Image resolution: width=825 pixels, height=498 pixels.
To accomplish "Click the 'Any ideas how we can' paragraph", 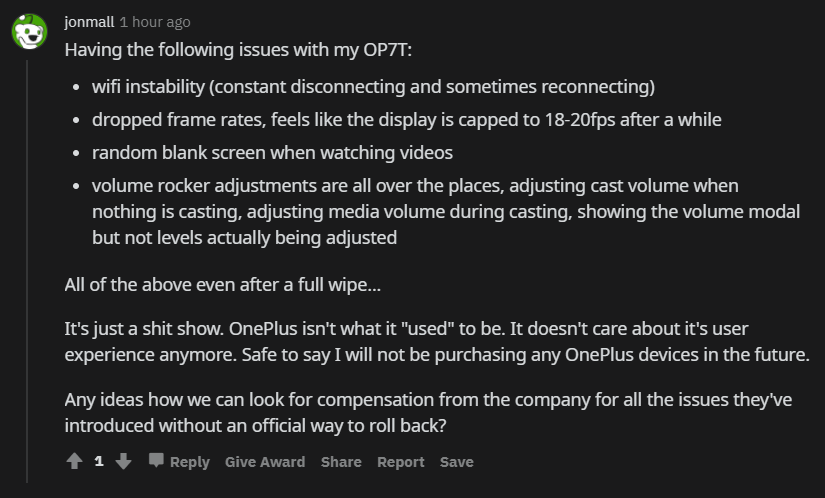I will tap(428, 412).
